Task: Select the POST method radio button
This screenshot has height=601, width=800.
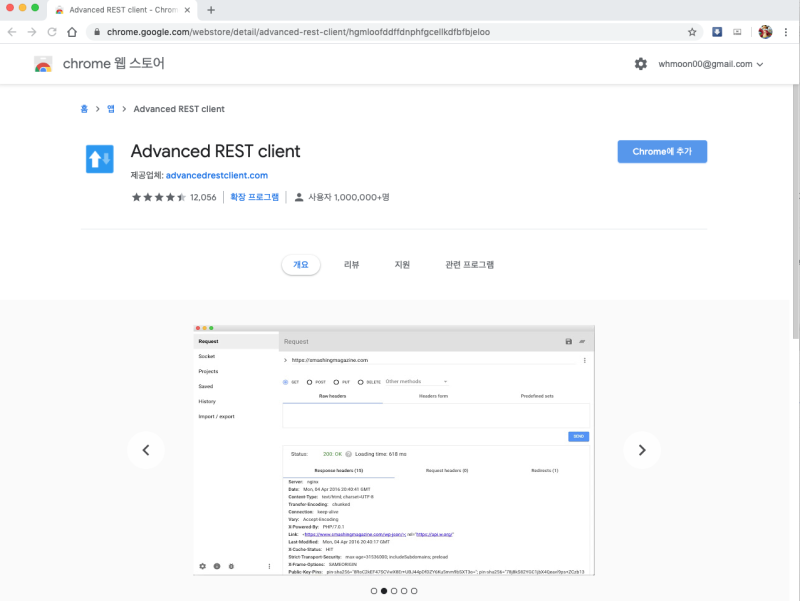Action: [x=309, y=381]
